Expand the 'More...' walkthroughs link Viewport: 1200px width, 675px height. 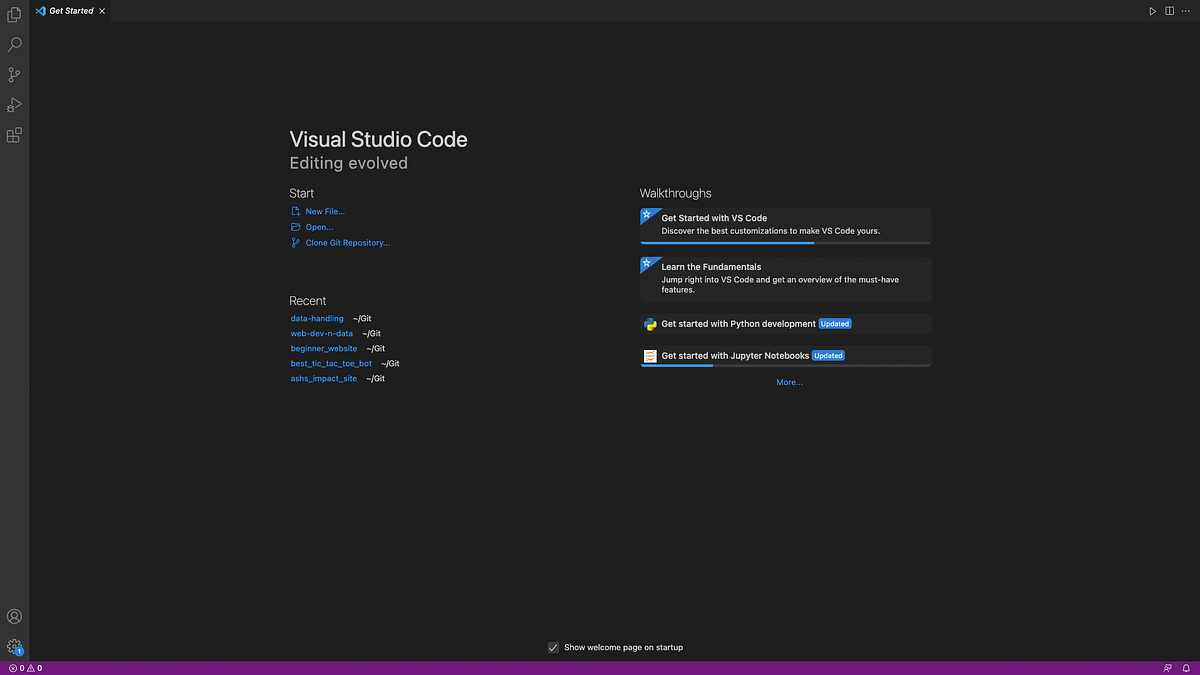pos(789,381)
